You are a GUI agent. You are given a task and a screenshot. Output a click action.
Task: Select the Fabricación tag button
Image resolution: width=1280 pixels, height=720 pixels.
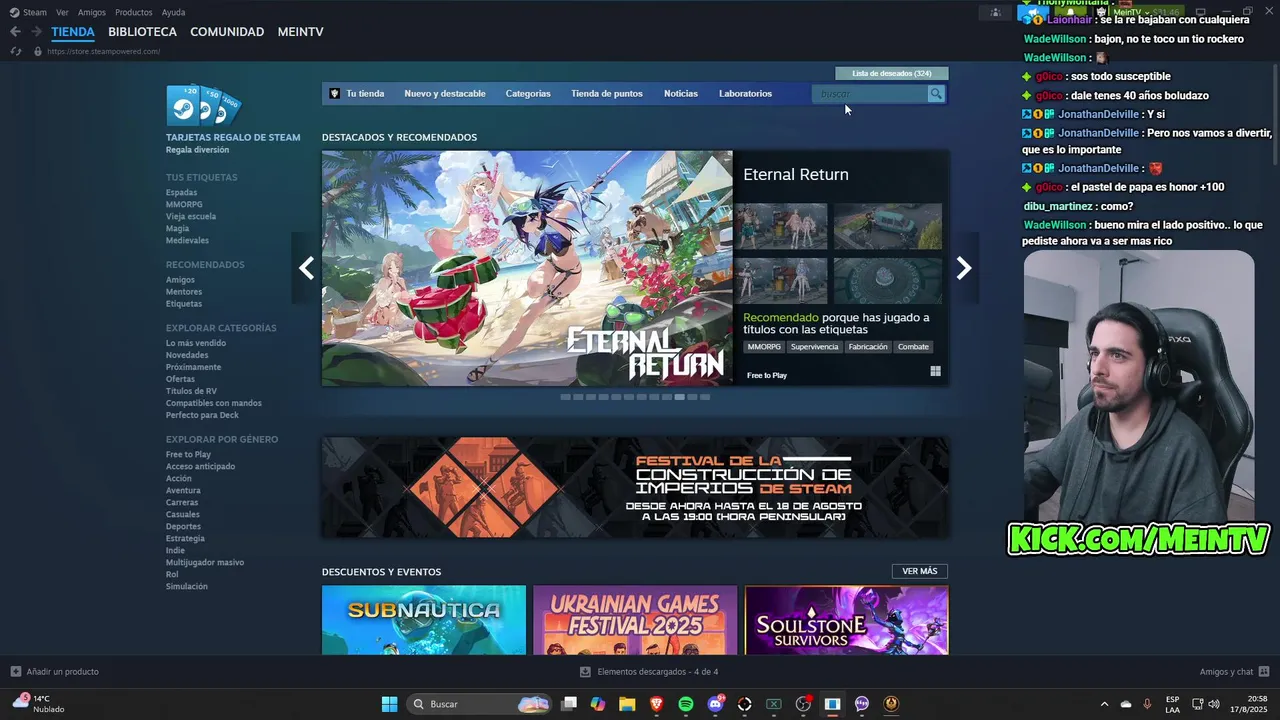(868, 347)
